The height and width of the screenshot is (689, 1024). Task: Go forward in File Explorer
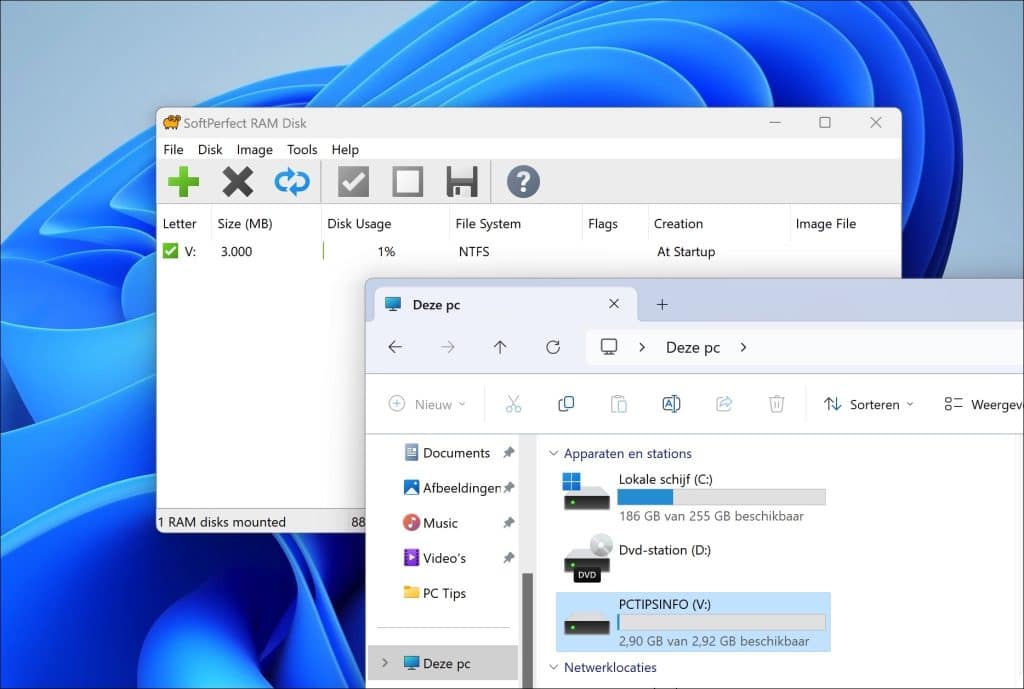point(447,347)
